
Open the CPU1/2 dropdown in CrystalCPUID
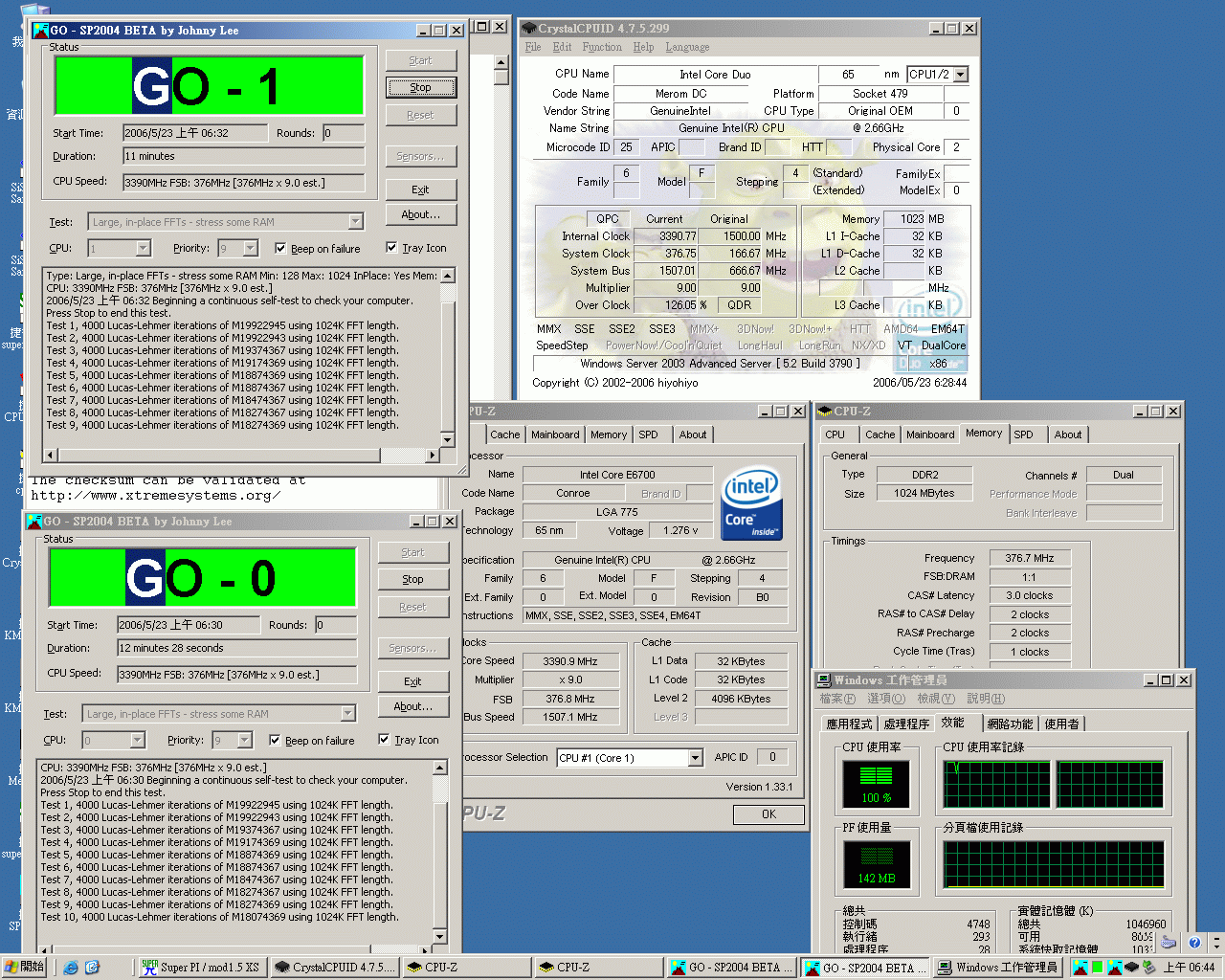click(960, 75)
